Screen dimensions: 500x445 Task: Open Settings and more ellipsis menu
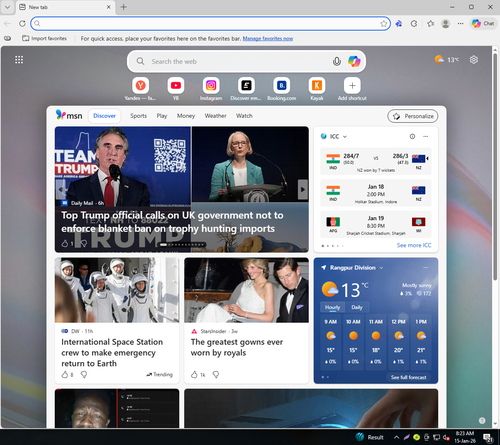pyautogui.click(x=460, y=24)
